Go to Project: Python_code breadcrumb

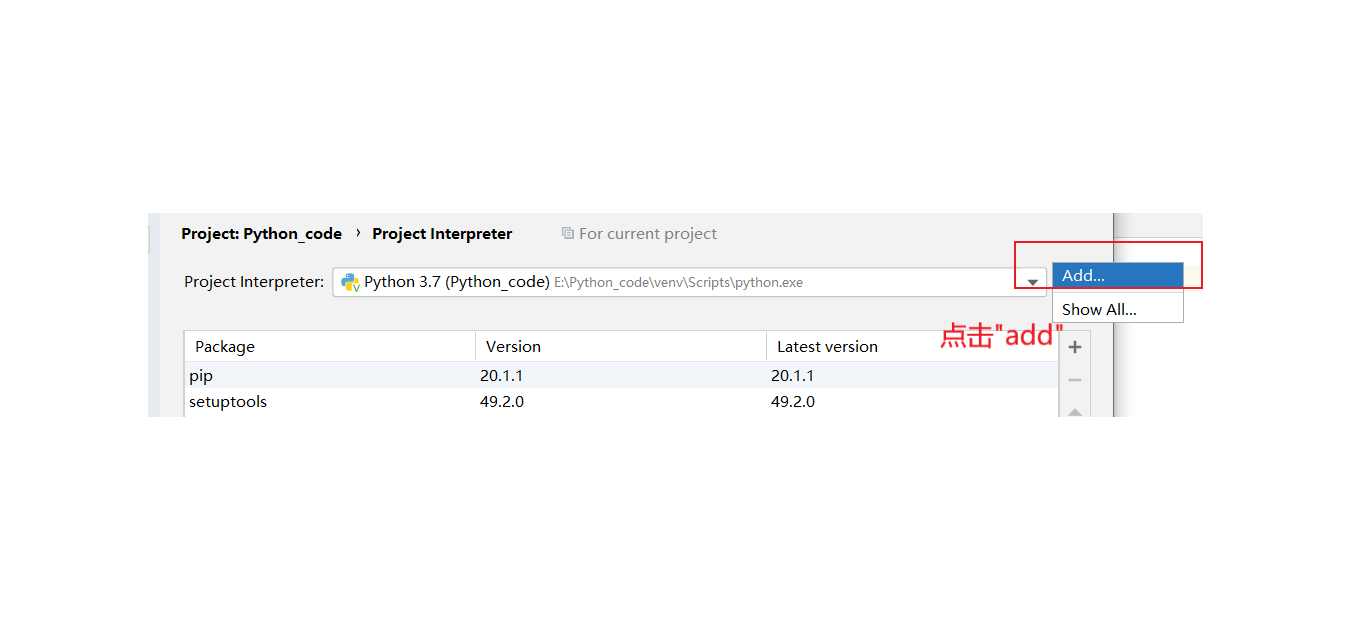261,233
